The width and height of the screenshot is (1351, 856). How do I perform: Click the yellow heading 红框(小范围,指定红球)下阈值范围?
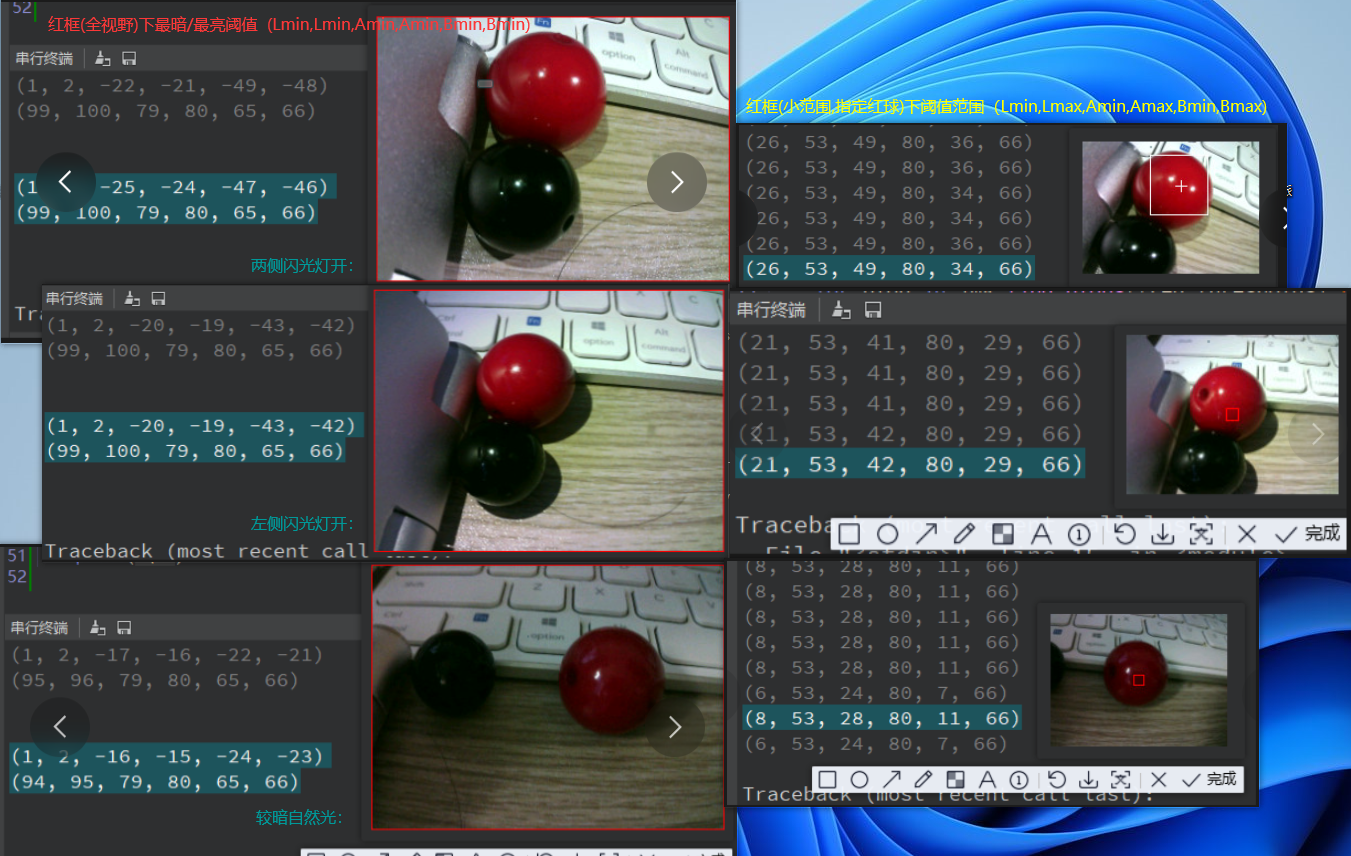pos(866,106)
